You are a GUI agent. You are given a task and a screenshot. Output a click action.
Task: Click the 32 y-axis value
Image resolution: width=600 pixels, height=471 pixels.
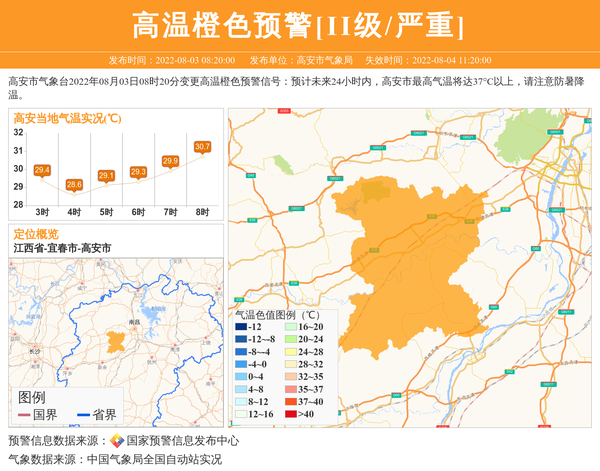pyautogui.click(x=18, y=132)
